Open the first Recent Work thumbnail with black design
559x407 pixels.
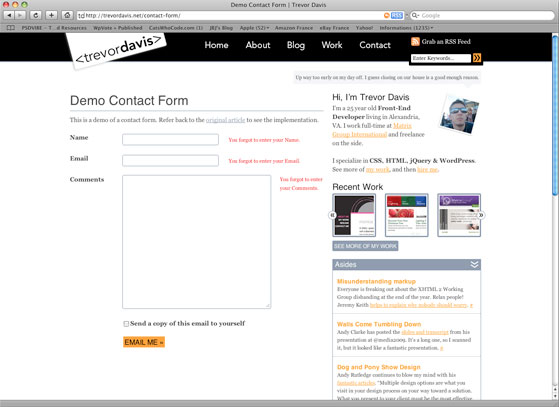pos(354,215)
